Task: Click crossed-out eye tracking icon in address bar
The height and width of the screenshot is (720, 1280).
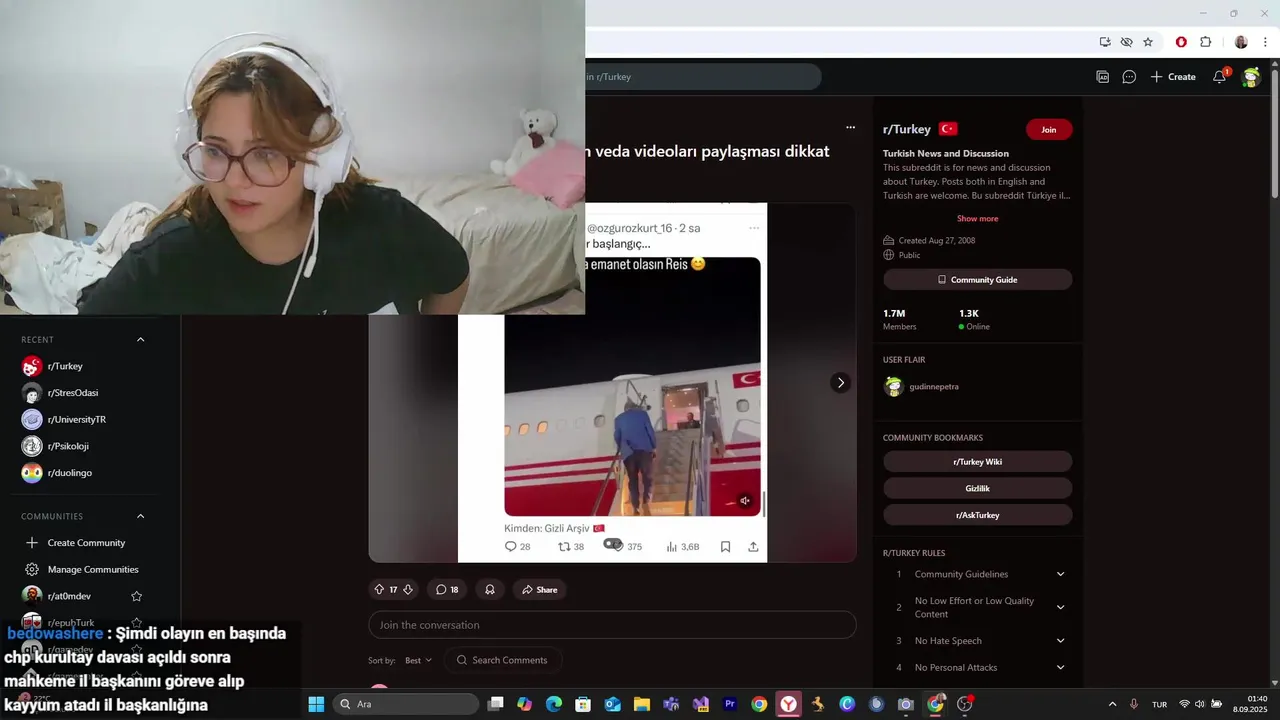Action: tap(1127, 42)
